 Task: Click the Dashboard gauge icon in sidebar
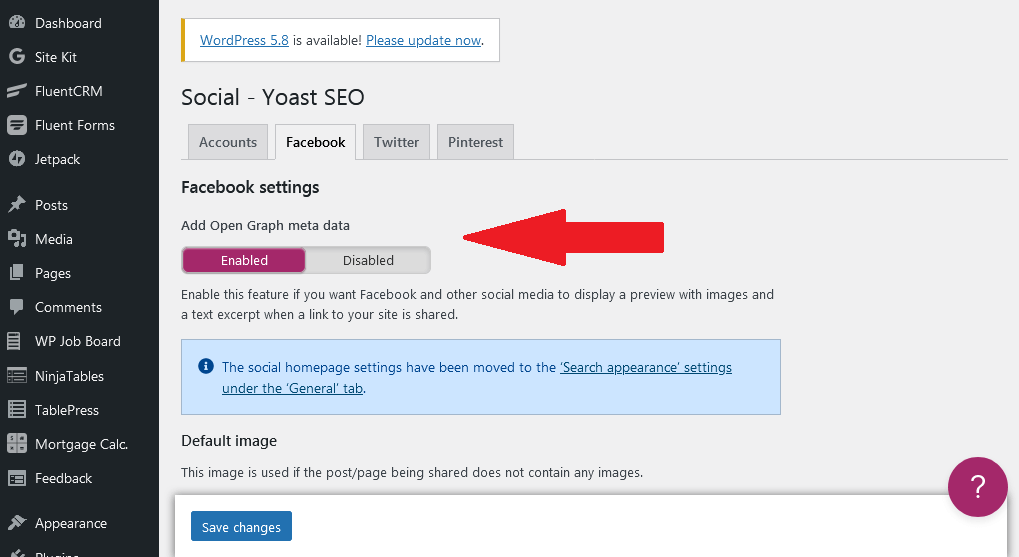(16, 23)
